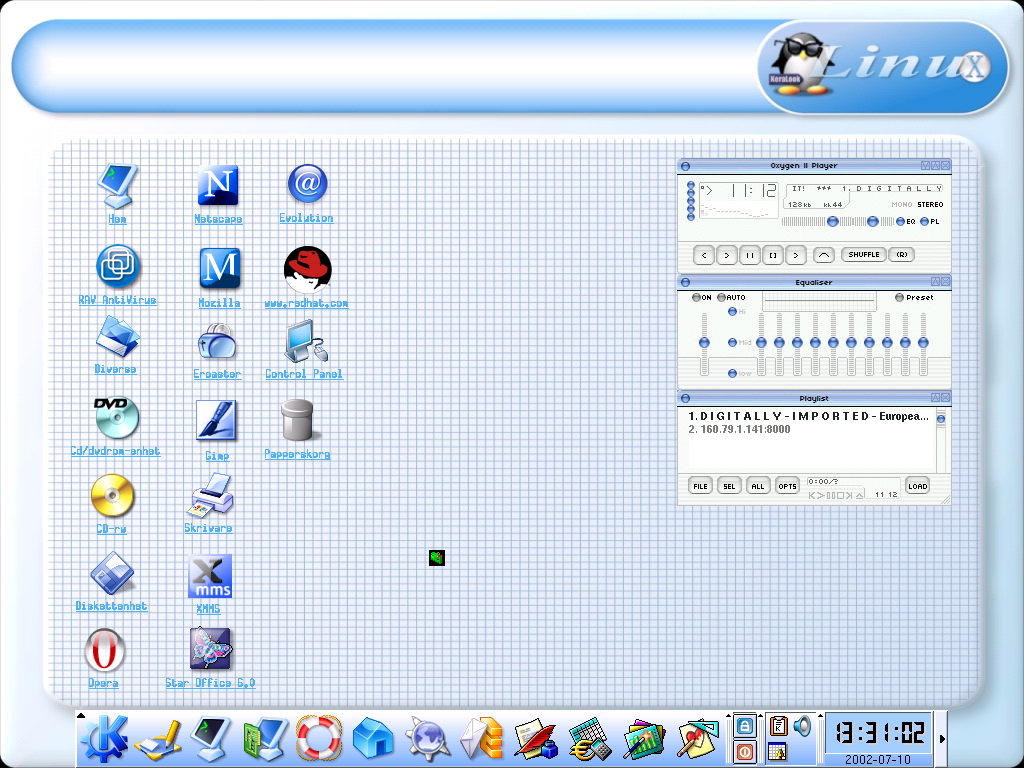
Task: Click the red logout power button in the panel
Action: [744, 752]
